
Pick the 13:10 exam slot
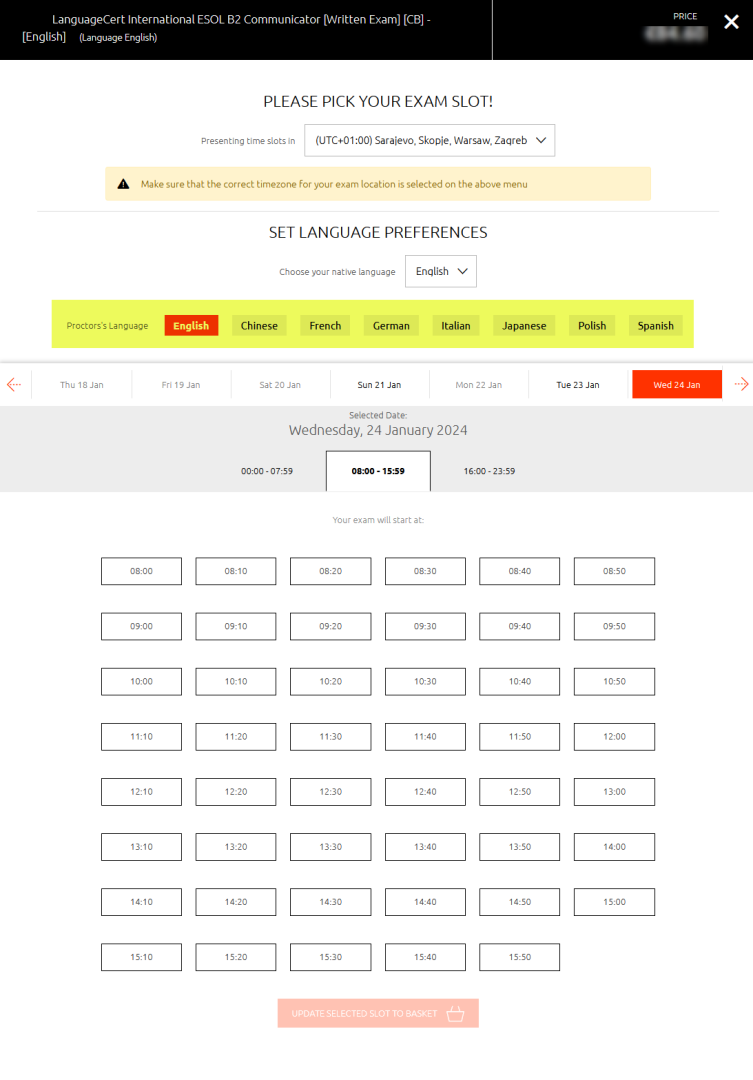141,847
